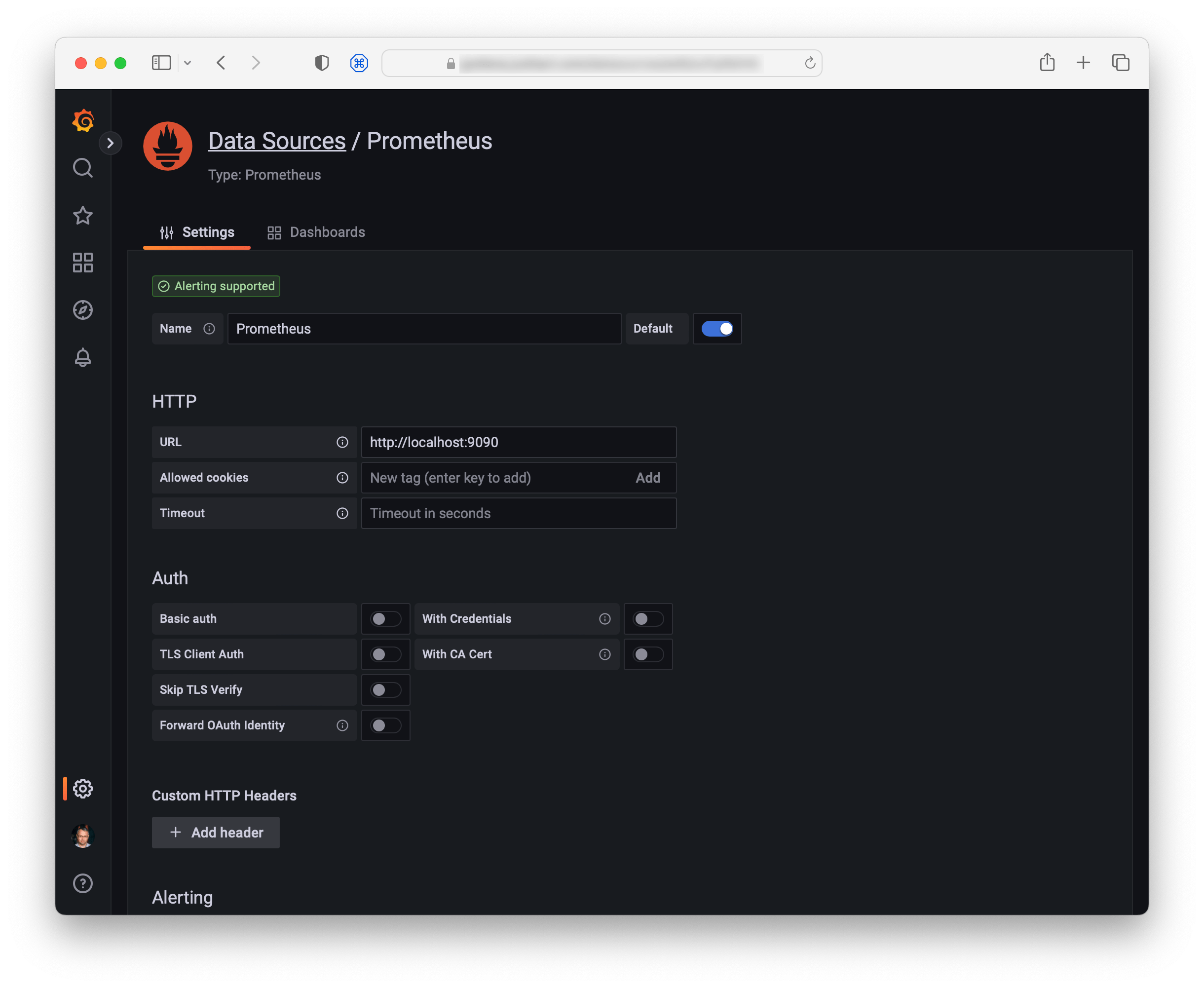This screenshot has height=988, width=1204.
Task: Open the Data Sources breadcrumb link
Action: (x=277, y=141)
